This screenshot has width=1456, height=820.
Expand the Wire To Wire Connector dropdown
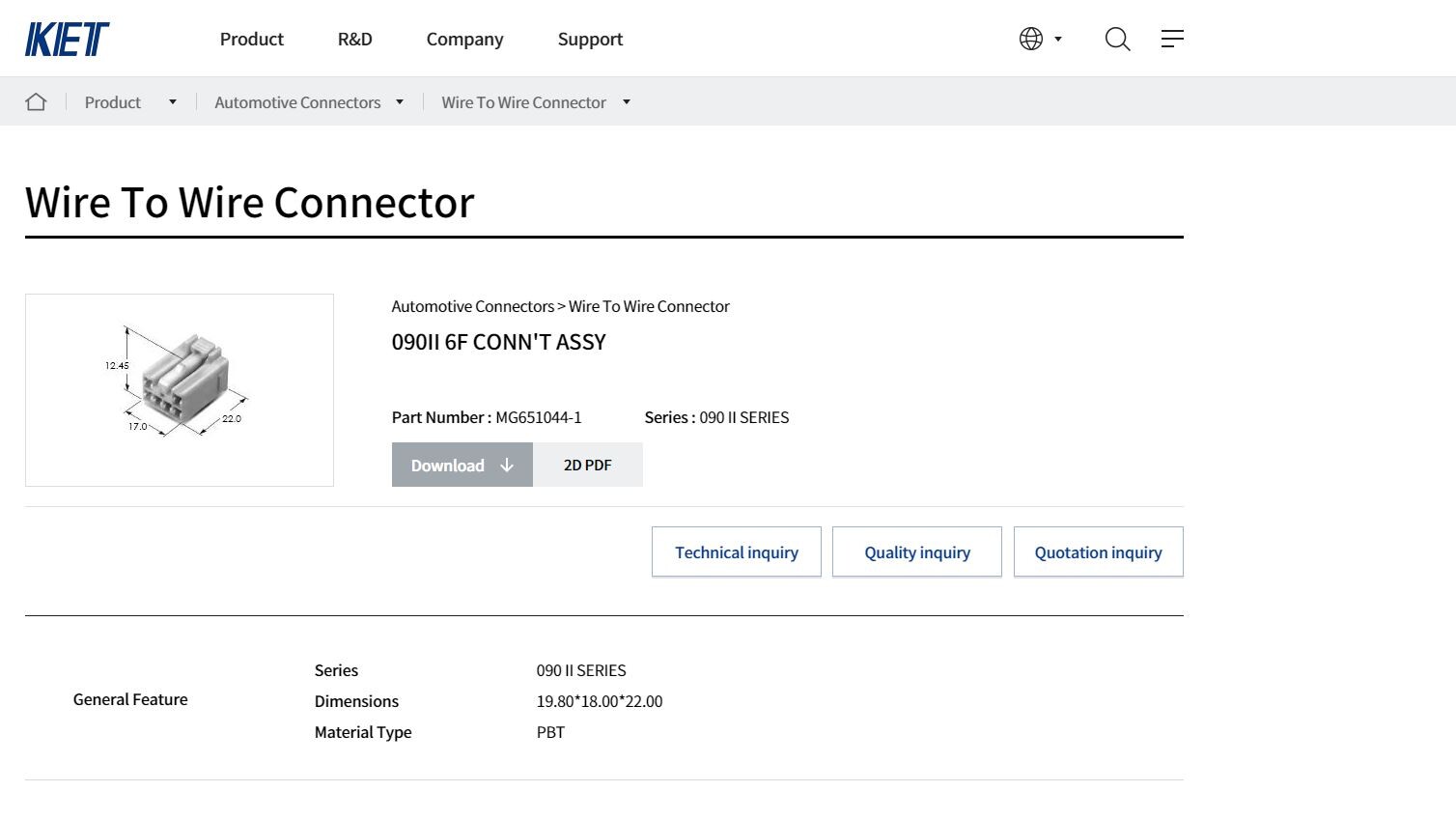(627, 101)
